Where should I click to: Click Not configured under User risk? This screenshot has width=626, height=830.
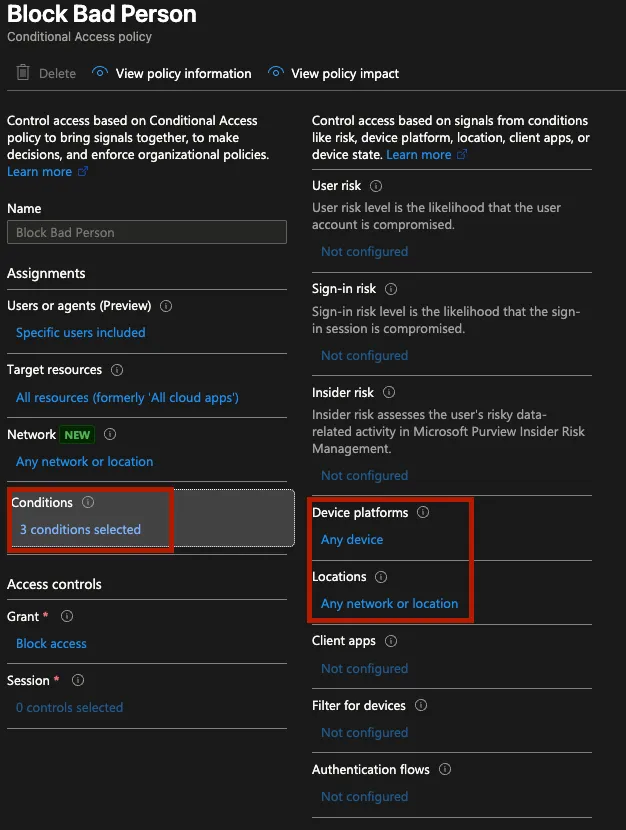364,252
